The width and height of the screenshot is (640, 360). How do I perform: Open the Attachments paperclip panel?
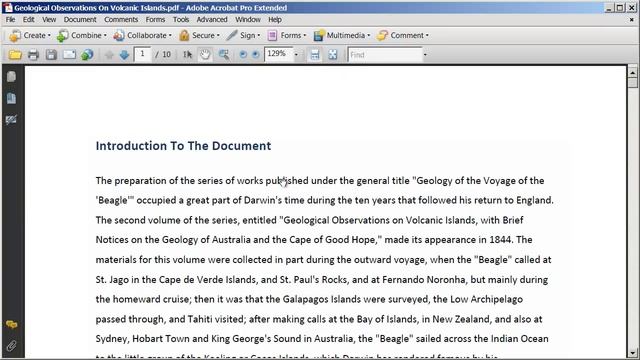11,346
